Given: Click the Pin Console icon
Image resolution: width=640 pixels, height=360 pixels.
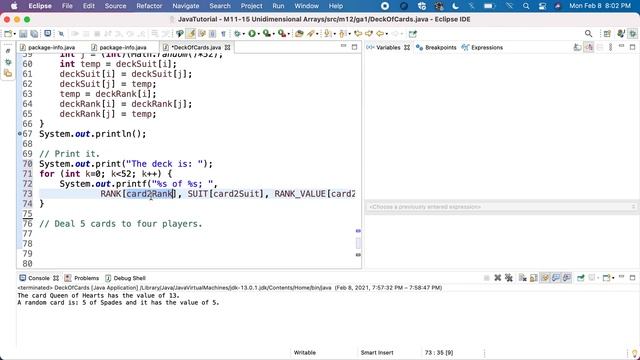Looking at the screenshot, I should tap(580, 278).
